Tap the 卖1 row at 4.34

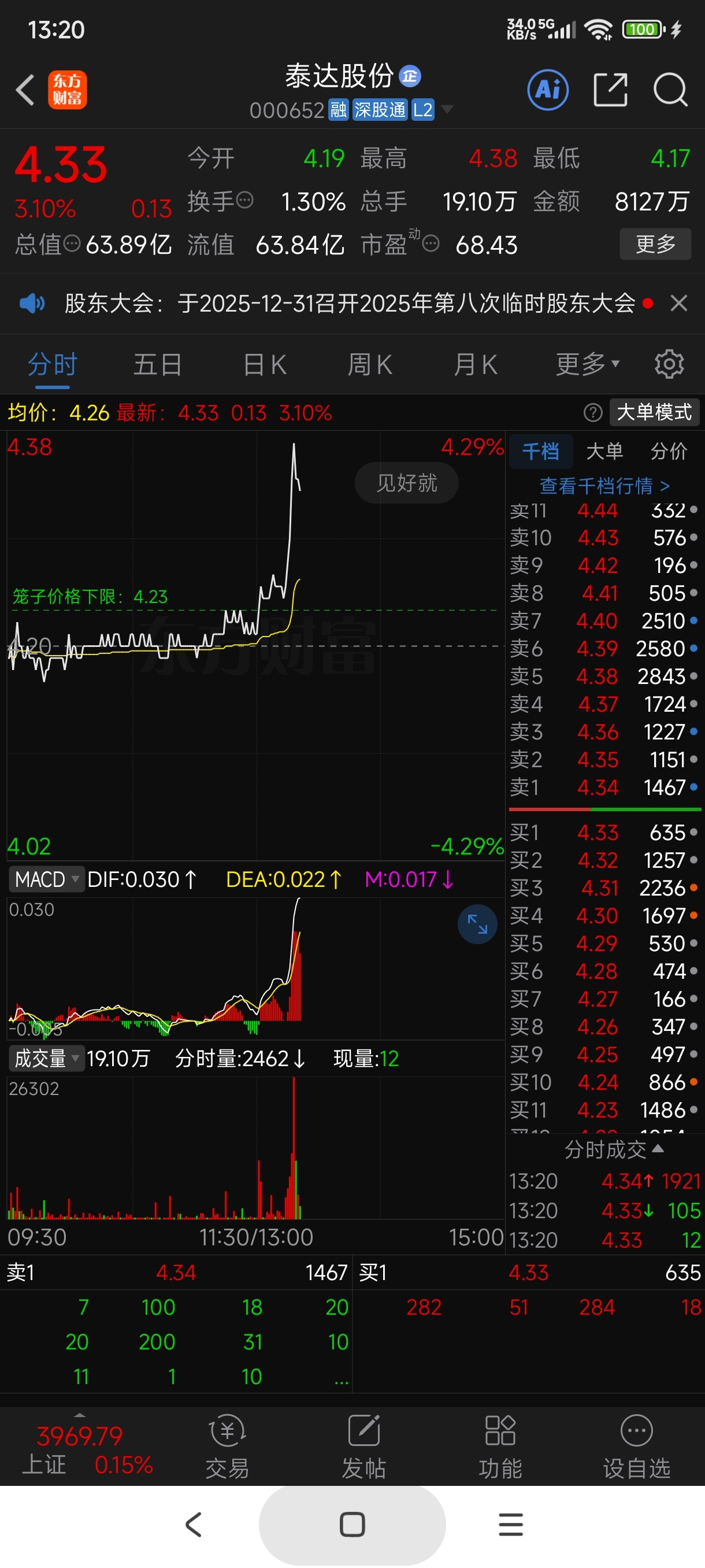pyautogui.click(x=604, y=787)
